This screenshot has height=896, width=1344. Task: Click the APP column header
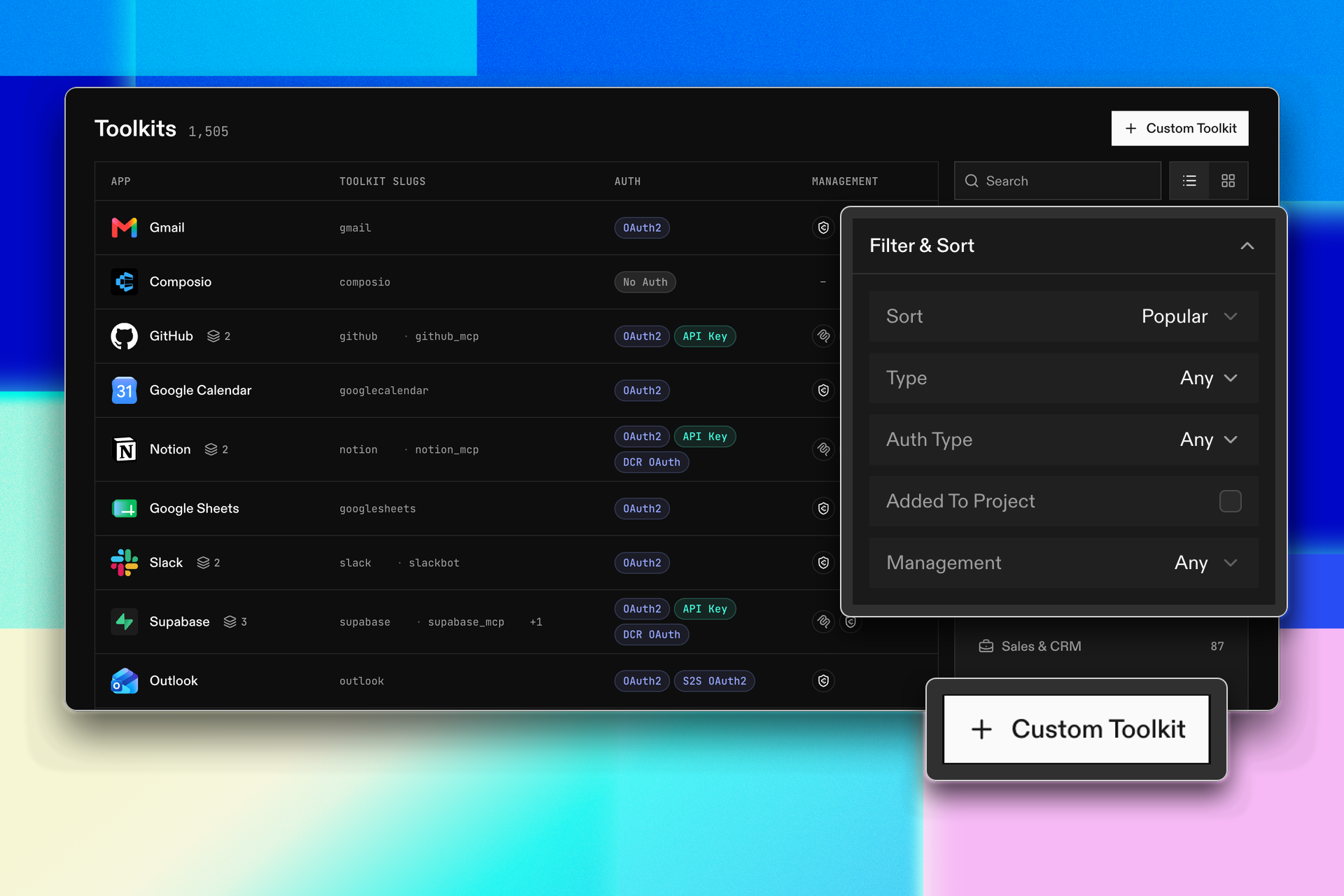tap(120, 181)
